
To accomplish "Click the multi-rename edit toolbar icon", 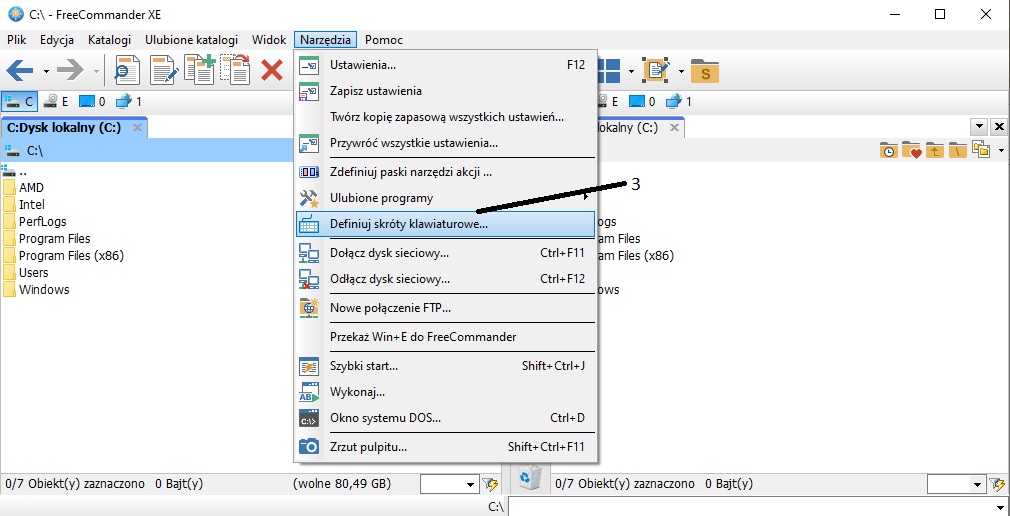I will coord(656,70).
